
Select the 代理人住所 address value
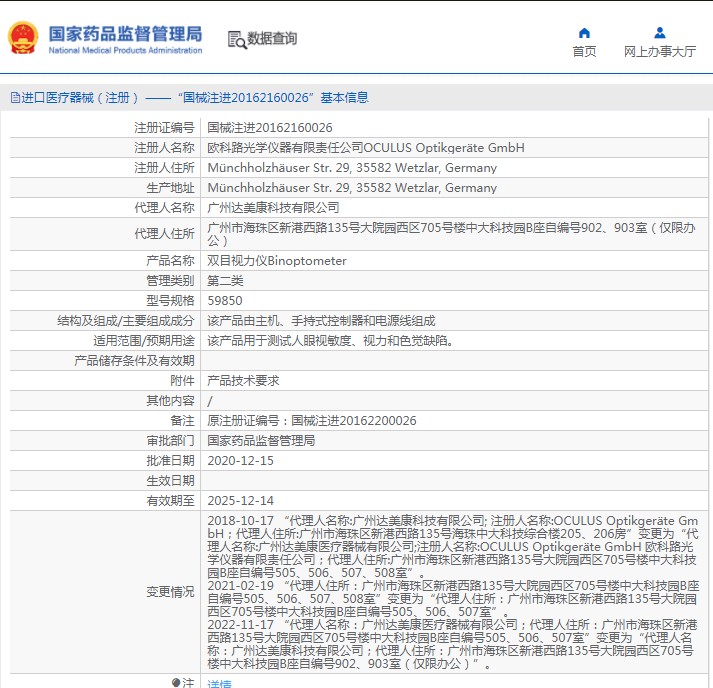click(x=452, y=234)
